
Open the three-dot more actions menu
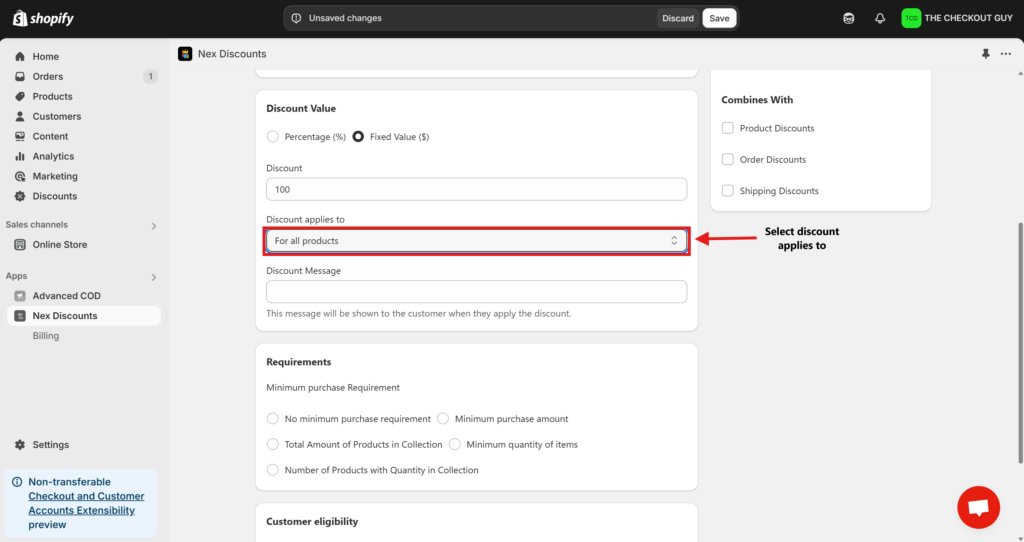click(1006, 54)
